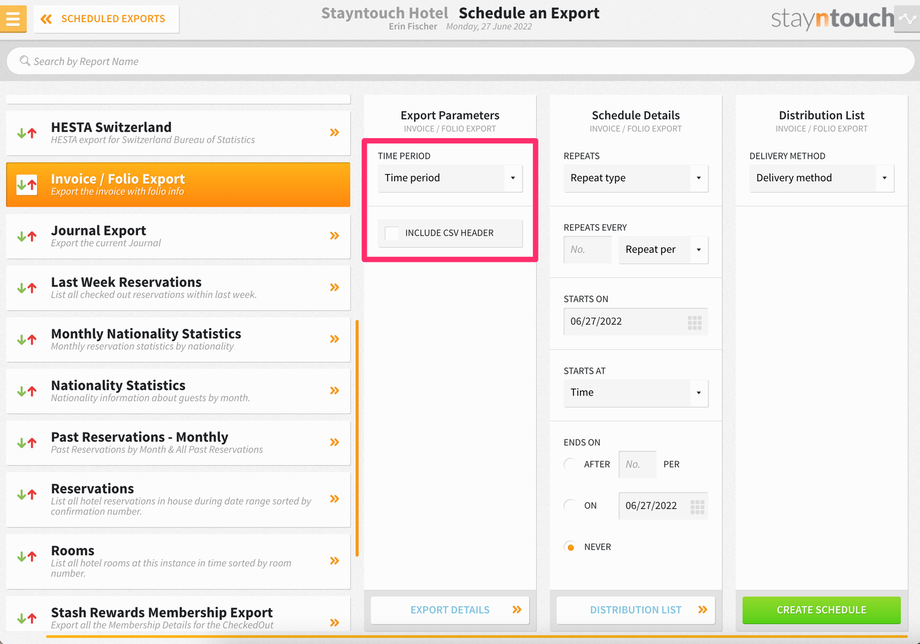Click the Last Week Reservations arrows icon

pos(27,288)
